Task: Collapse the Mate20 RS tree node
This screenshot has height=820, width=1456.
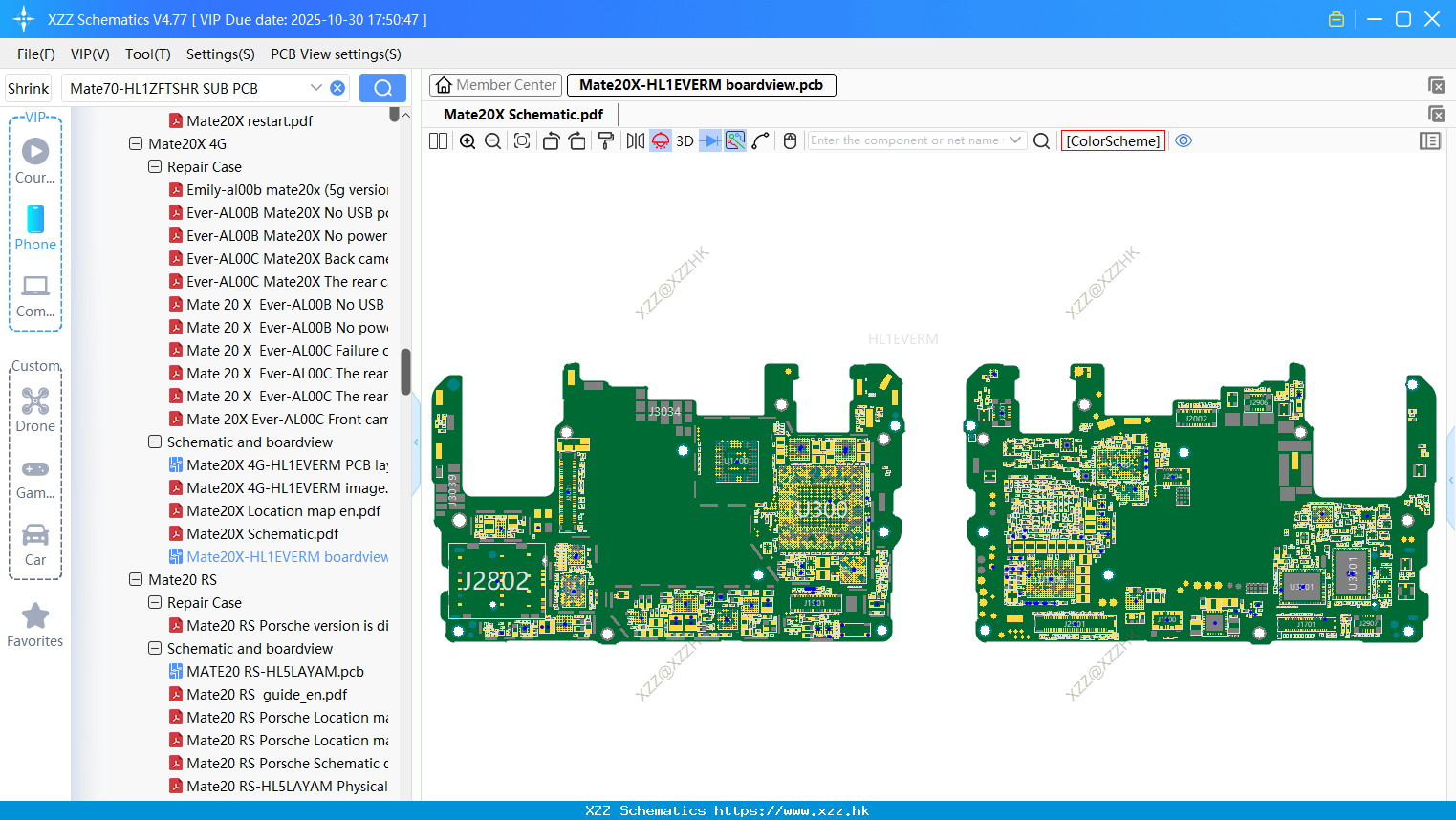Action: pyautogui.click(x=135, y=580)
